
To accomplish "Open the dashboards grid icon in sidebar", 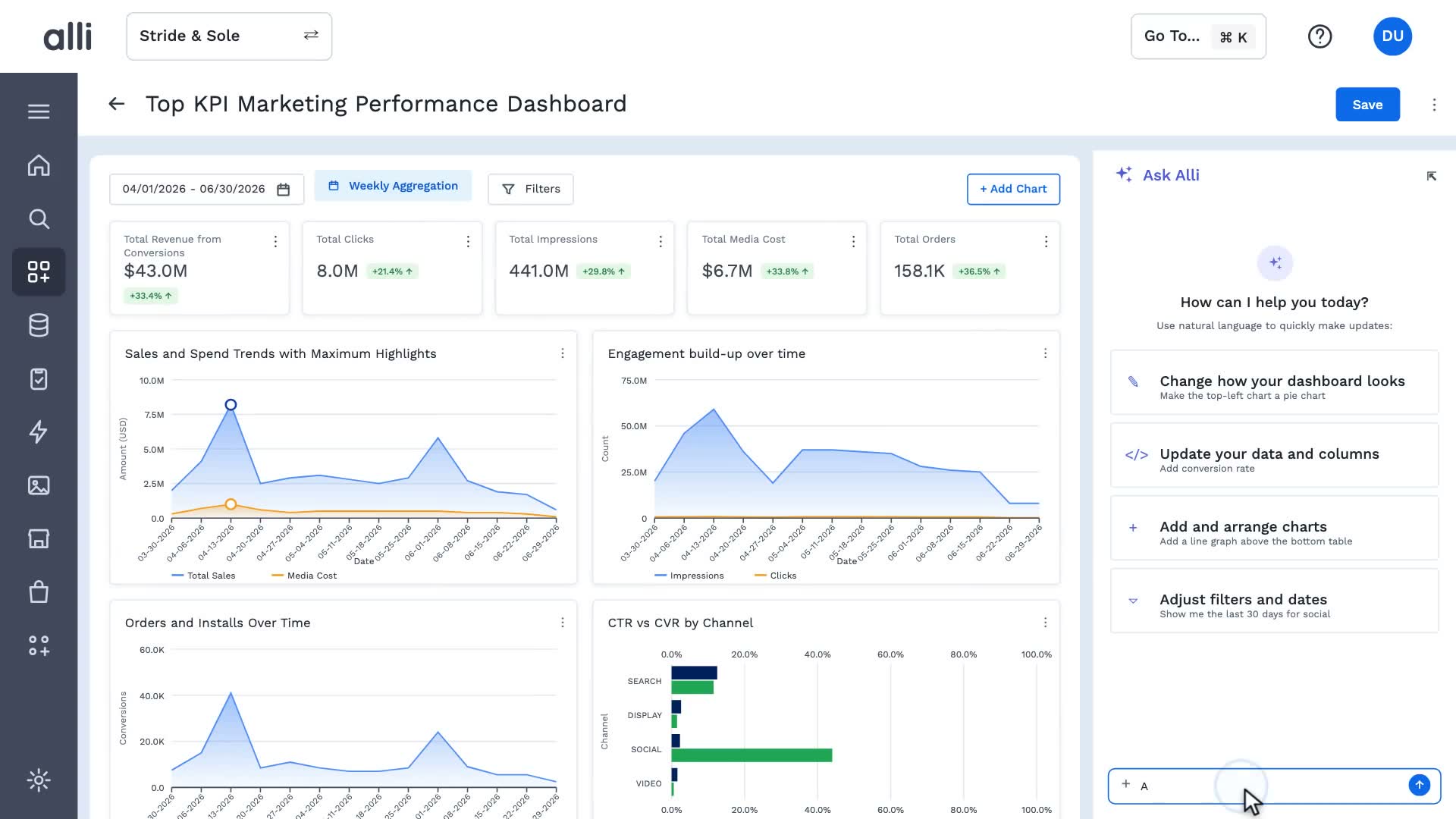I will 39,271.
